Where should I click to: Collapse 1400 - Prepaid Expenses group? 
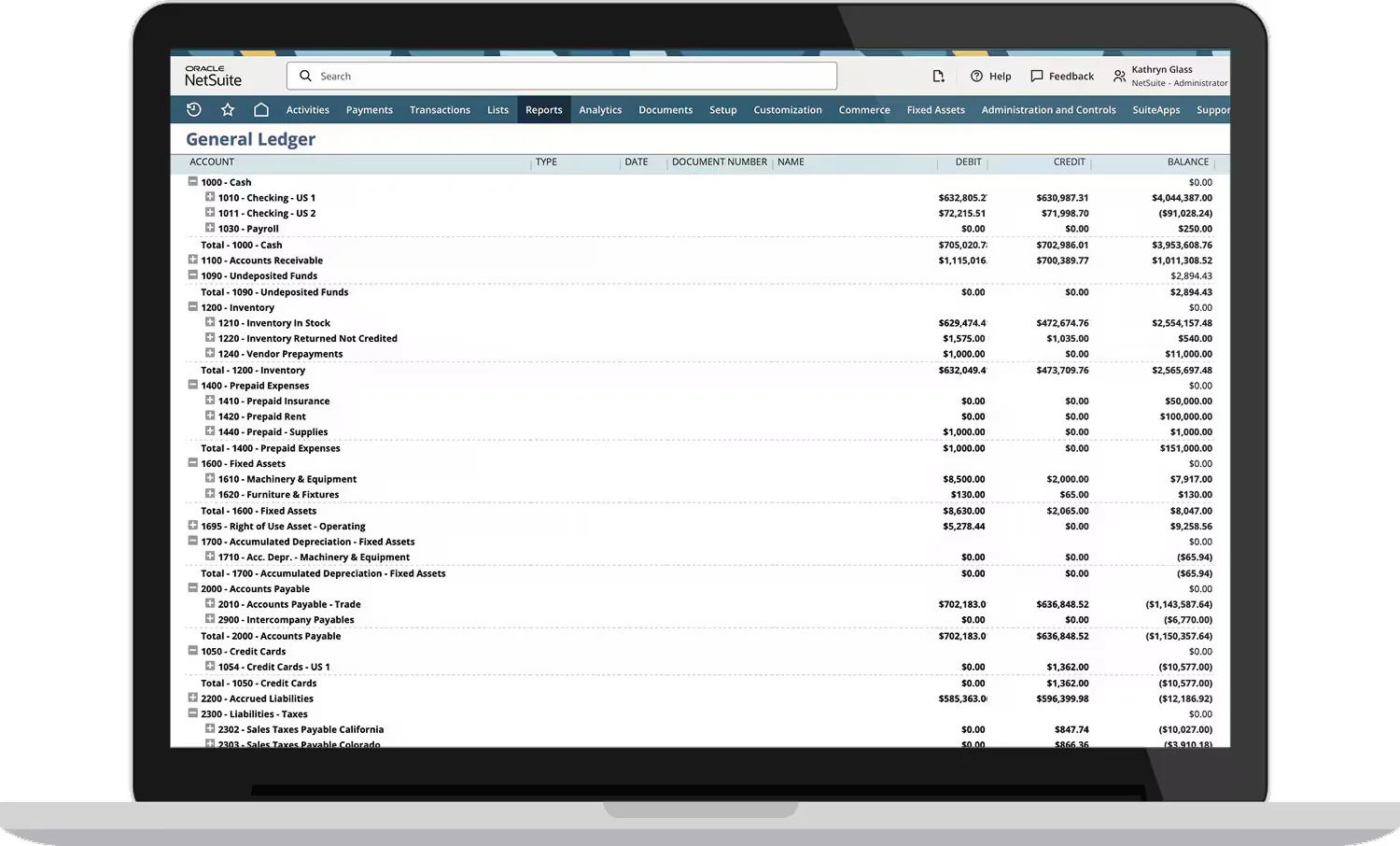point(193,385)
